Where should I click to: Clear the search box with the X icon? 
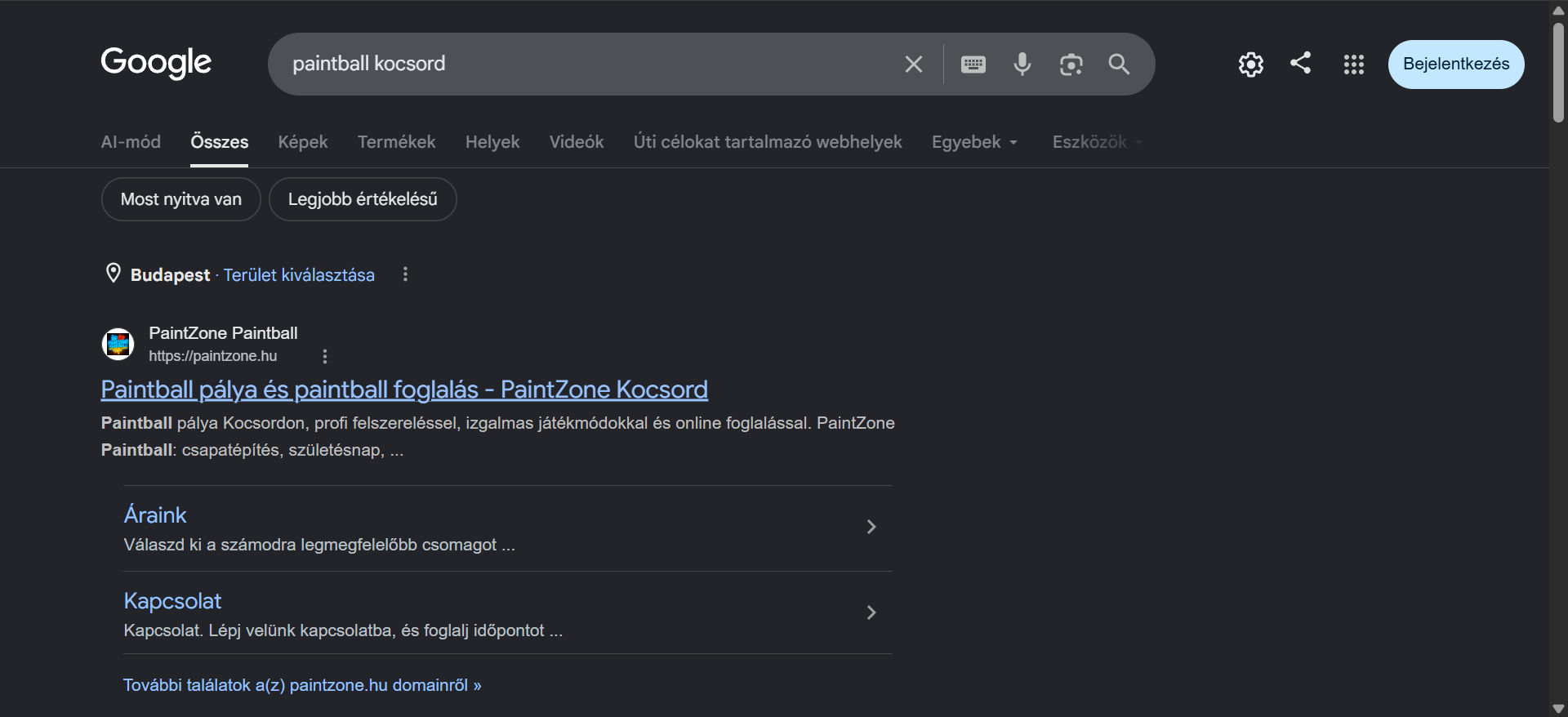tap(913, 64)
